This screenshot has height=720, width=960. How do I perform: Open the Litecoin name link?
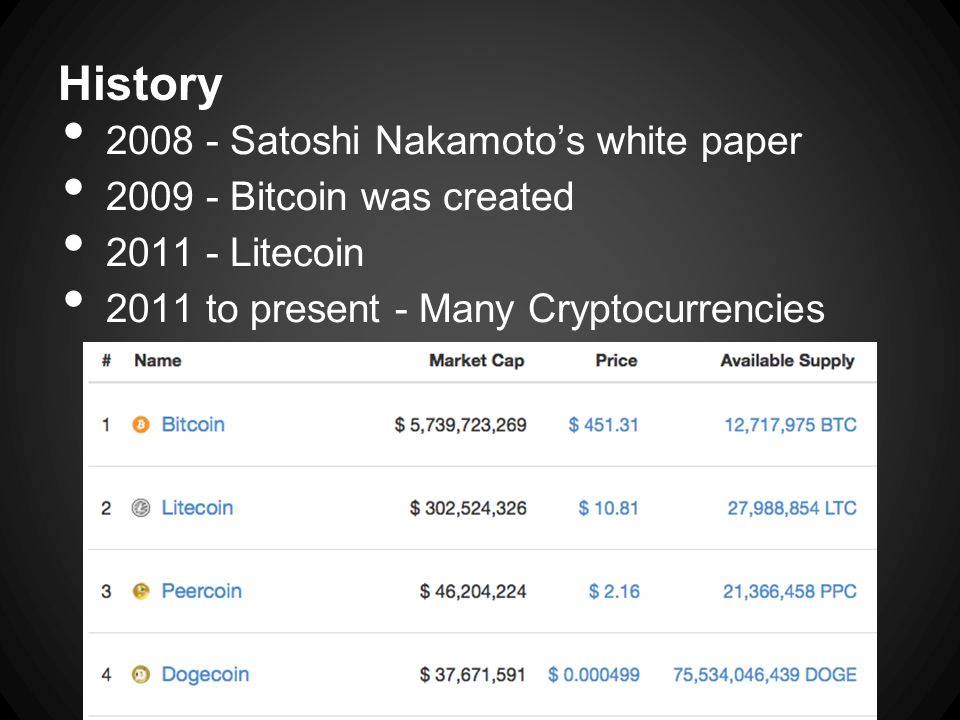[197, 508]
